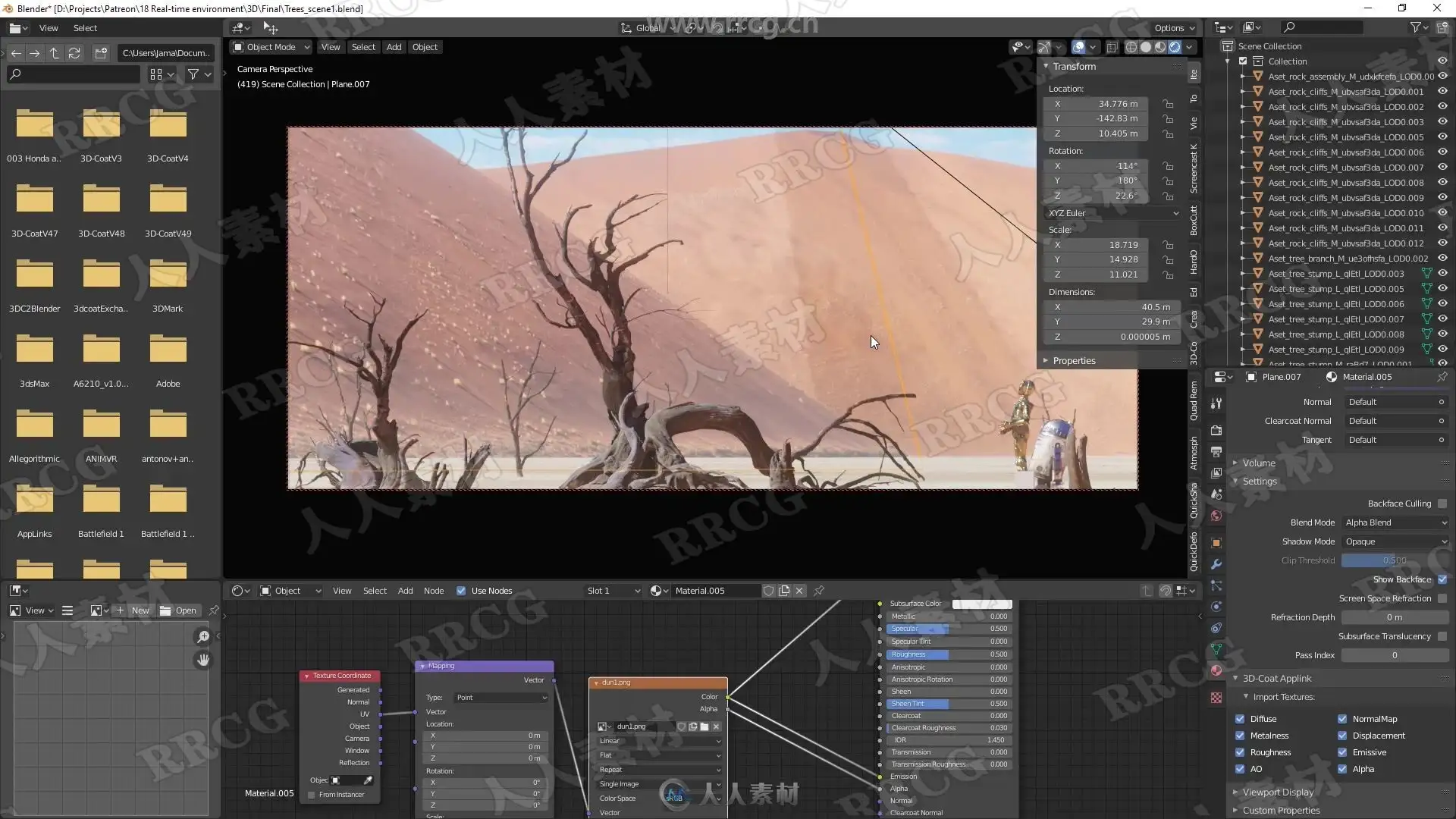Pin the Material.005 node tree

pyautogui.click(x=819, y=591)
